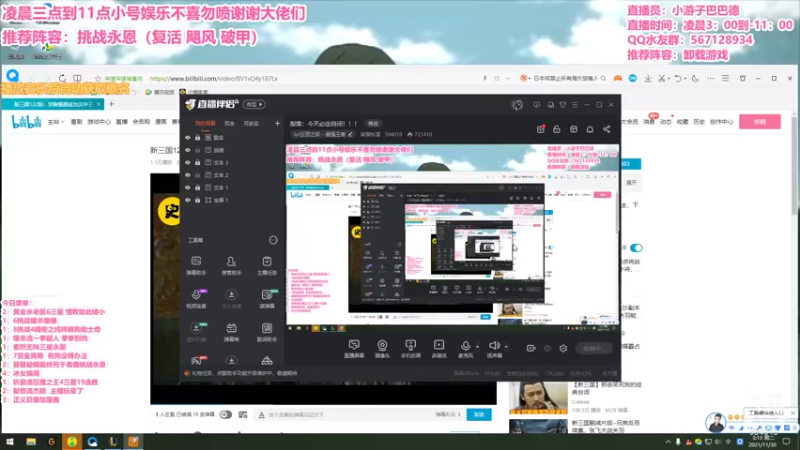Select the 我的场景 scene tab
The height and width of the screenshot is (450, 800).
[x=205, y=123]
